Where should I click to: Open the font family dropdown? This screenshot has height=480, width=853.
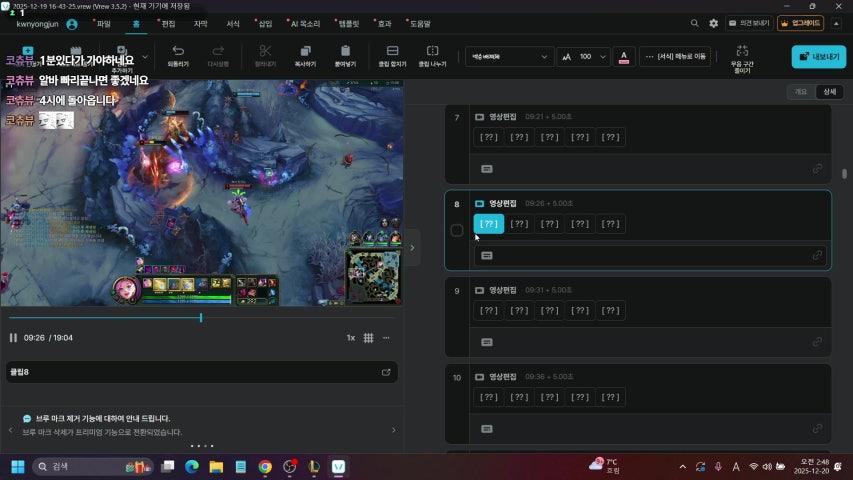click(x=509, y=57)
